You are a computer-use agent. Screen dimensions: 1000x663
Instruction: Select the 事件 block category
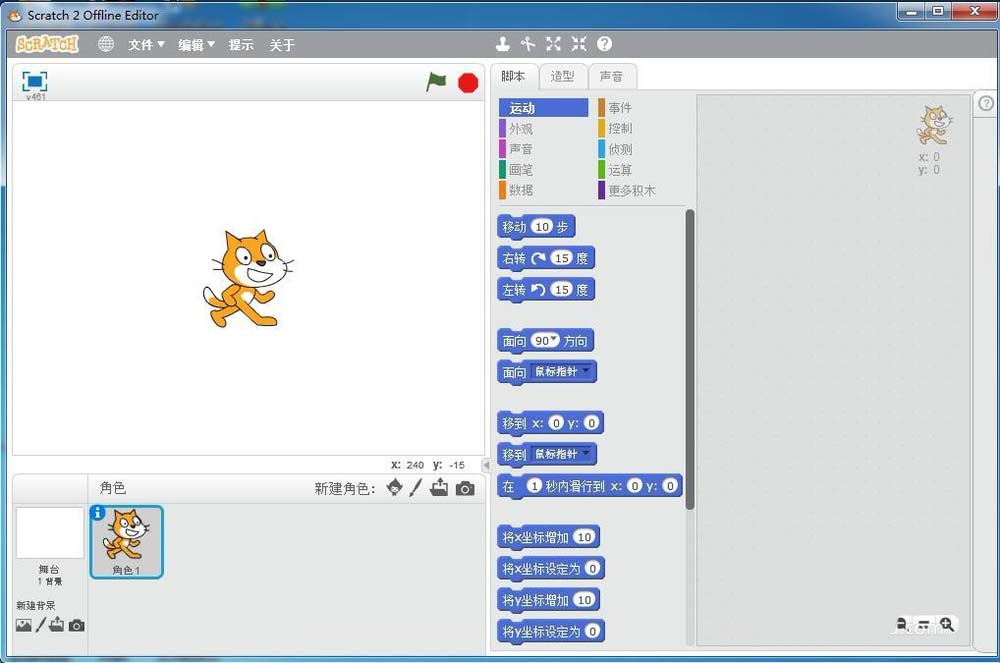pyautogui.click(x=619, y=107)
